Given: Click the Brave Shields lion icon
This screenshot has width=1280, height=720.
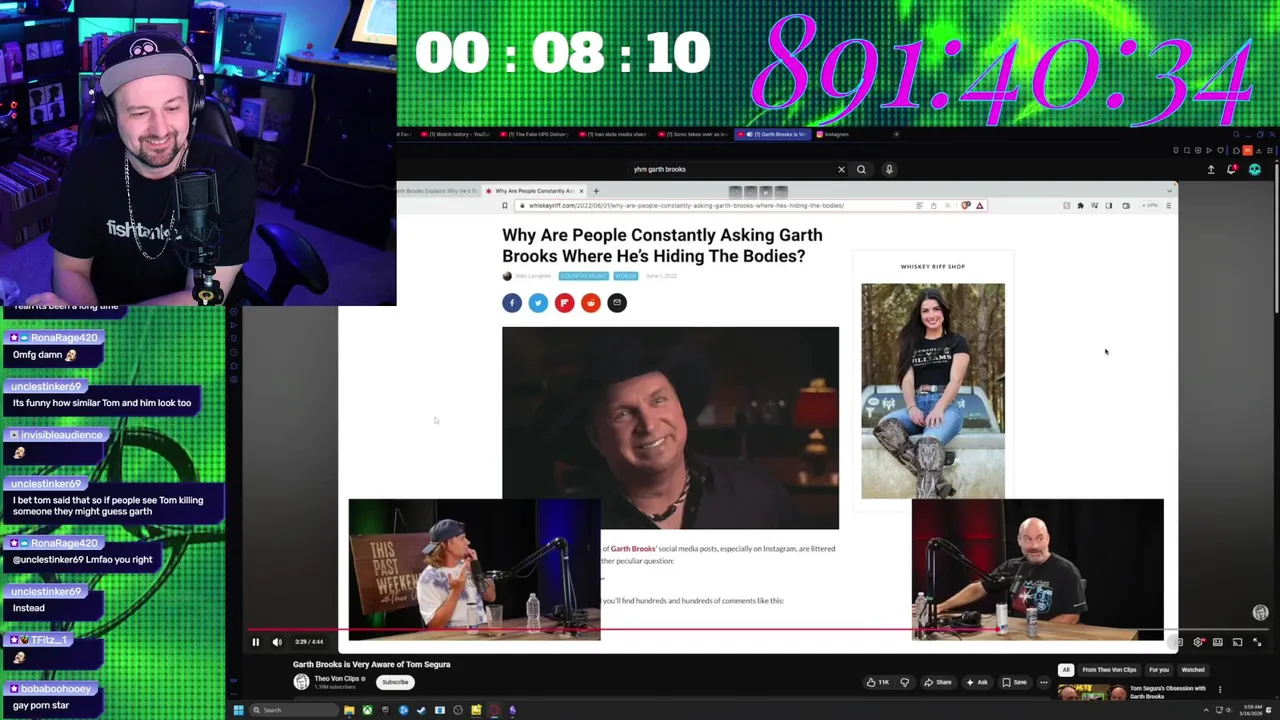Looking at the screenshot, I should [966, 206].
